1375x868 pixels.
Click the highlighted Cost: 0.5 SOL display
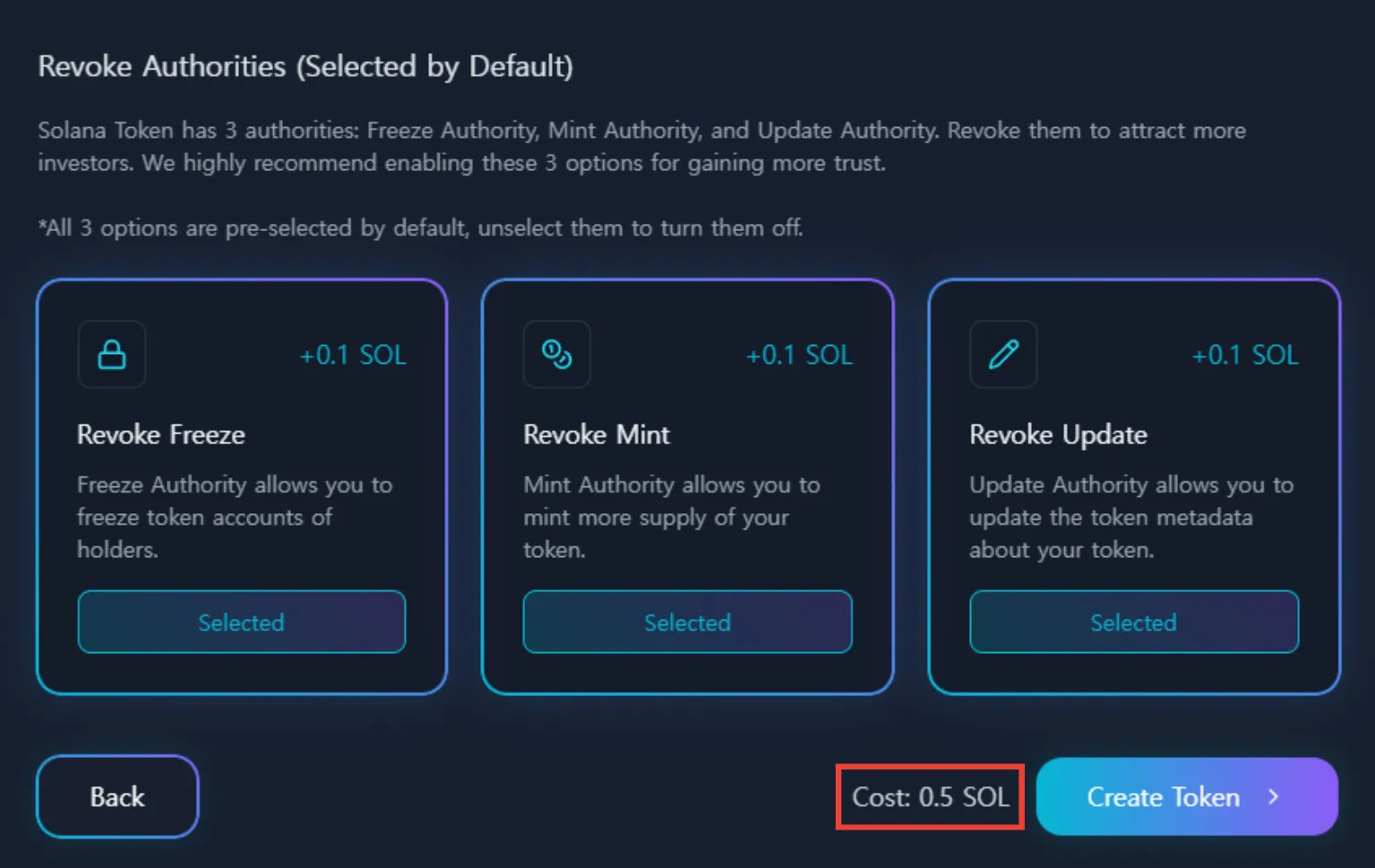coord(929,796)
